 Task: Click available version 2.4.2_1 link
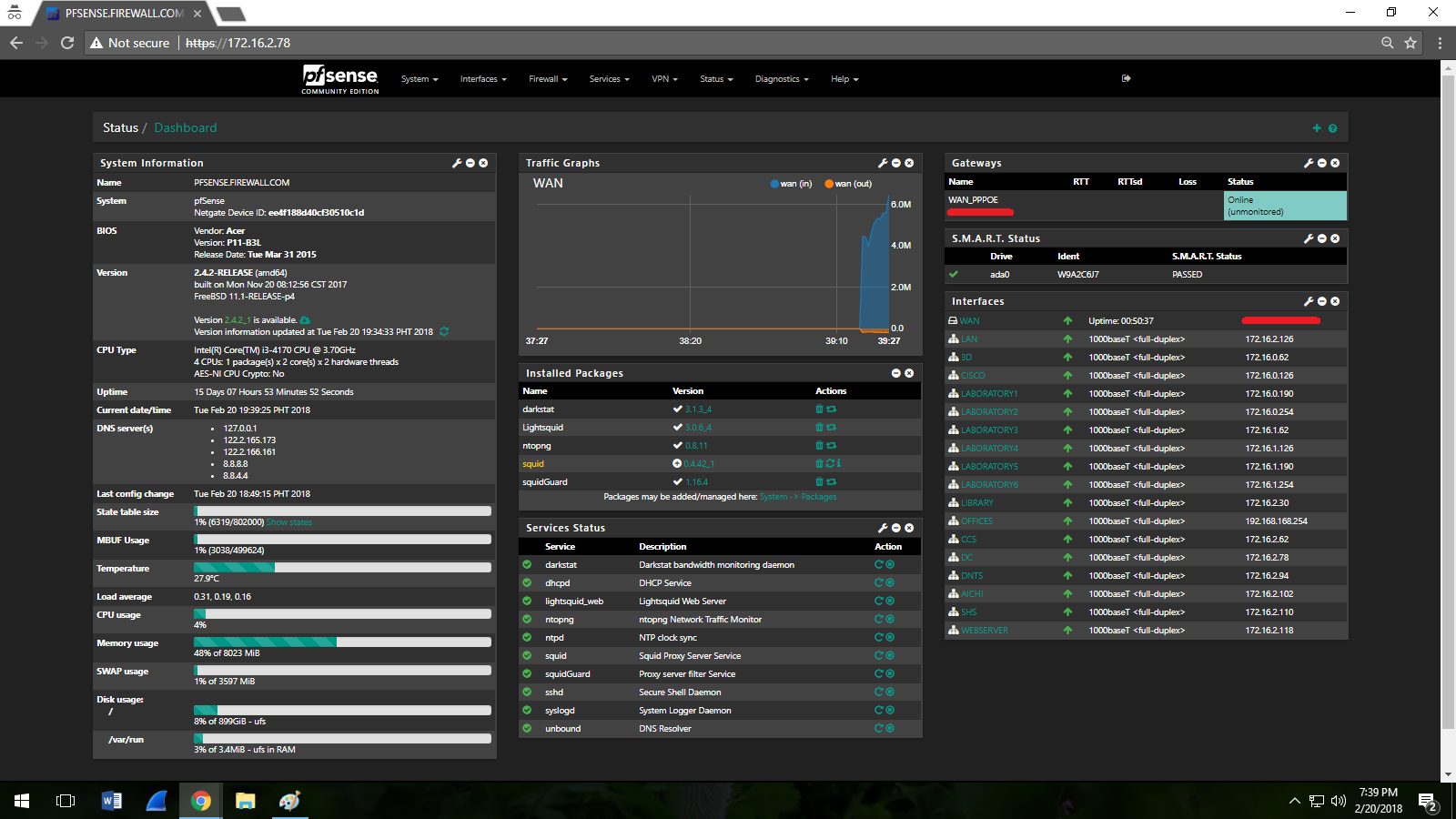[x=238, y=320]
